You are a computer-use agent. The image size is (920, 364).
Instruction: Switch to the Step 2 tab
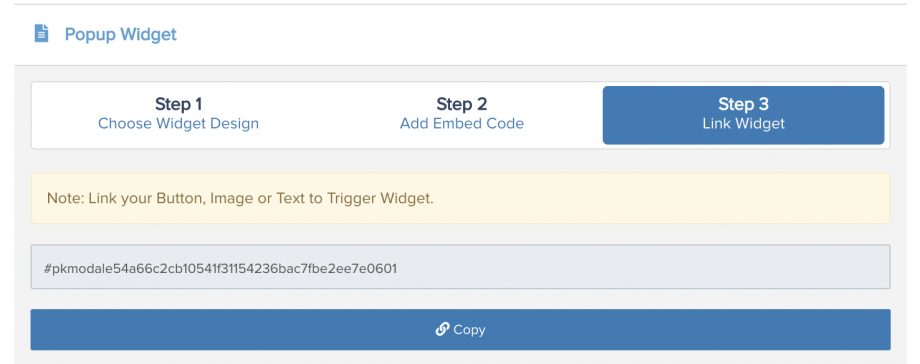(462, 114)
